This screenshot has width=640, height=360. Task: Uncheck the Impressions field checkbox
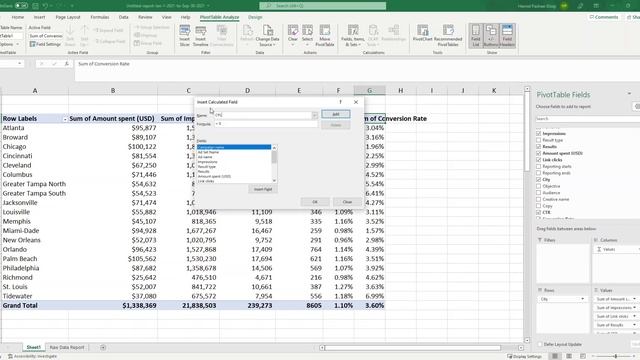pyautogui.click(x=538, y=133)
